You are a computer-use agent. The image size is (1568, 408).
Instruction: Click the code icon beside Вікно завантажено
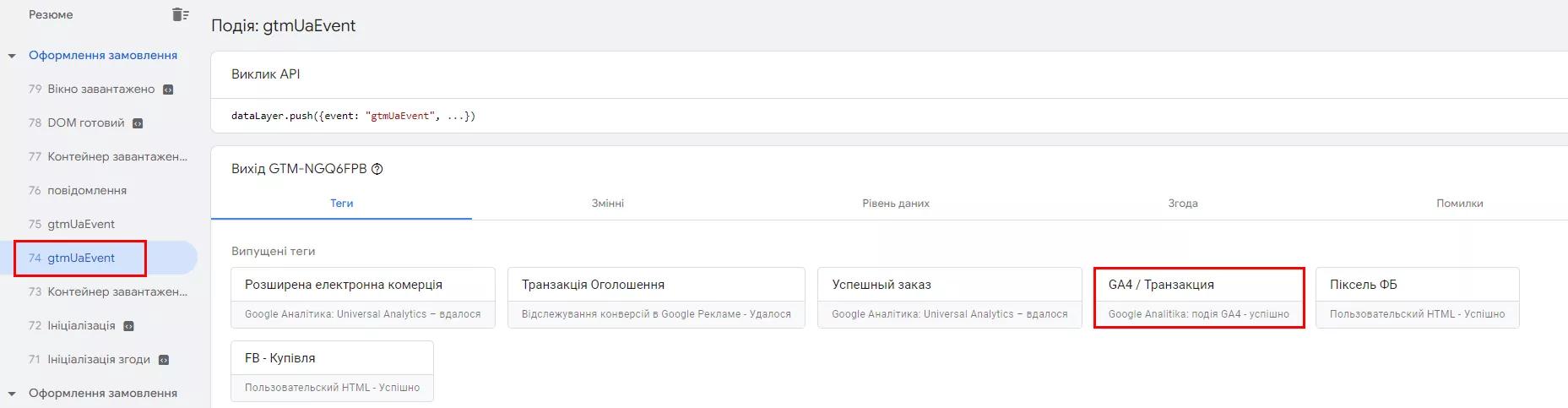[x=168, y=90]
